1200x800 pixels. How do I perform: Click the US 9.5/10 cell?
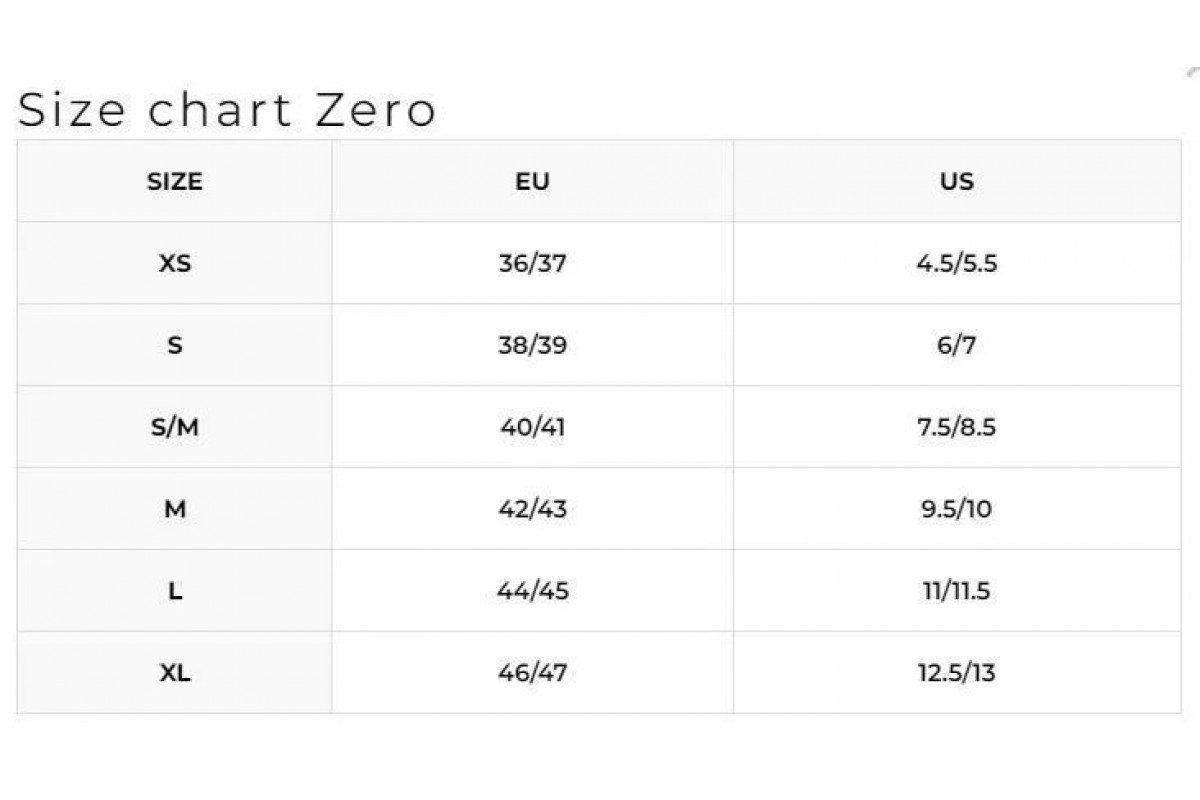coord(957,509)
